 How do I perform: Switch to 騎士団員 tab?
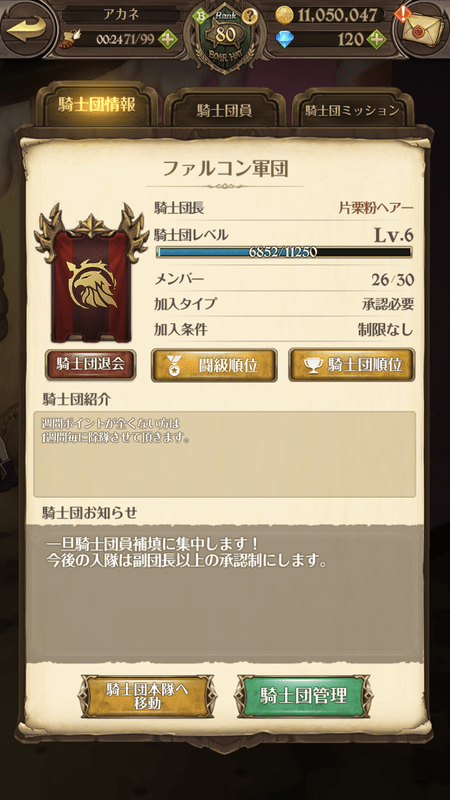tap(224, 110)
